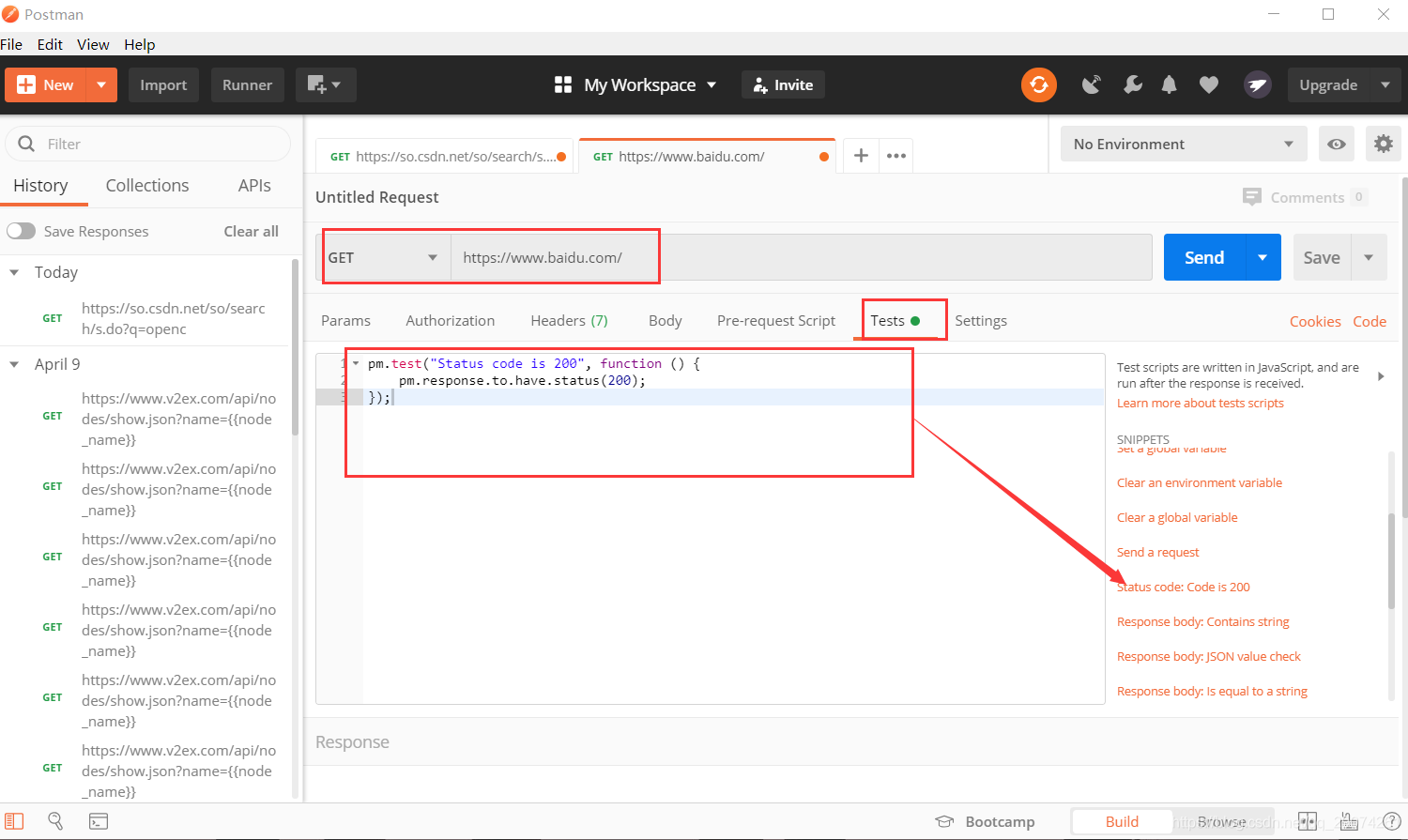Open the New button dropdown arrow
Screen dimensions: 1408x840
[100, 84]
